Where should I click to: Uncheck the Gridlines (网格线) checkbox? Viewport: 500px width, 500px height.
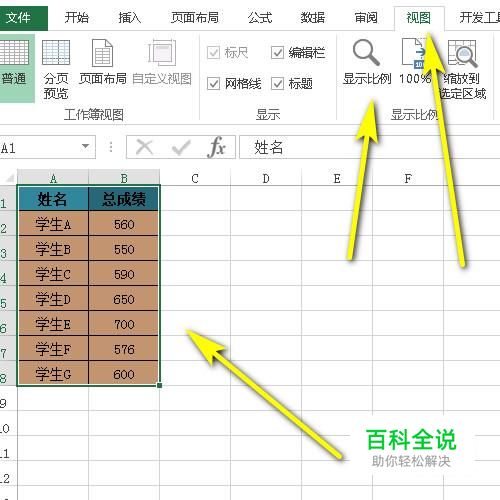[x=213, y=83]
